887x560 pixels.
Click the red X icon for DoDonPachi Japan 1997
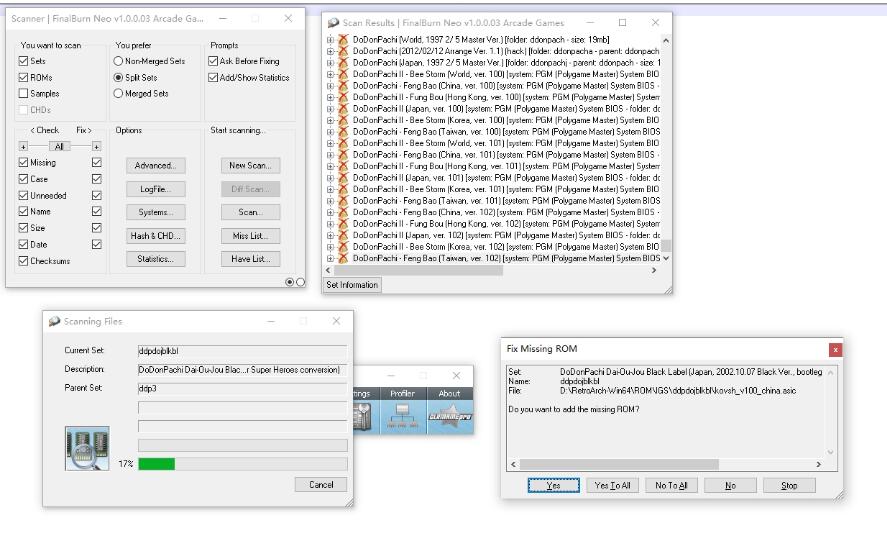click(x=343, y=62)
